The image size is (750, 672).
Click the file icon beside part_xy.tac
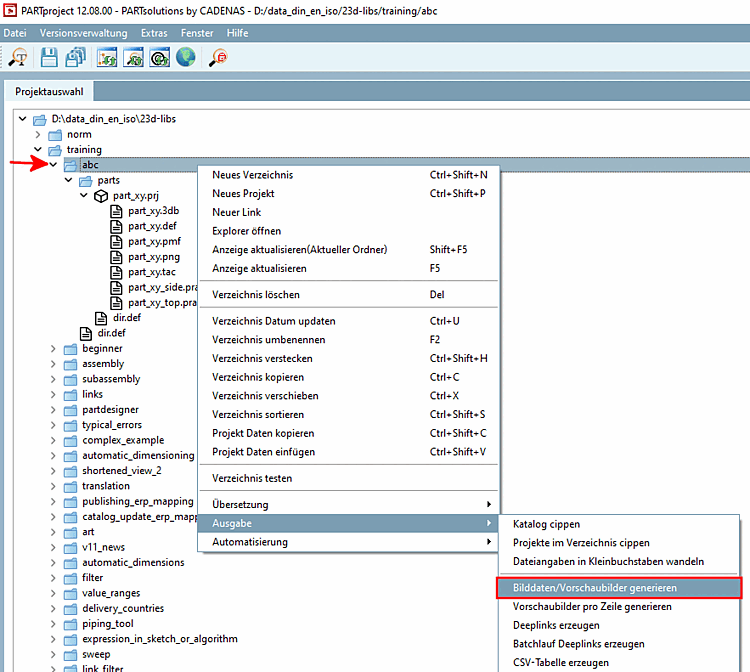116,272
